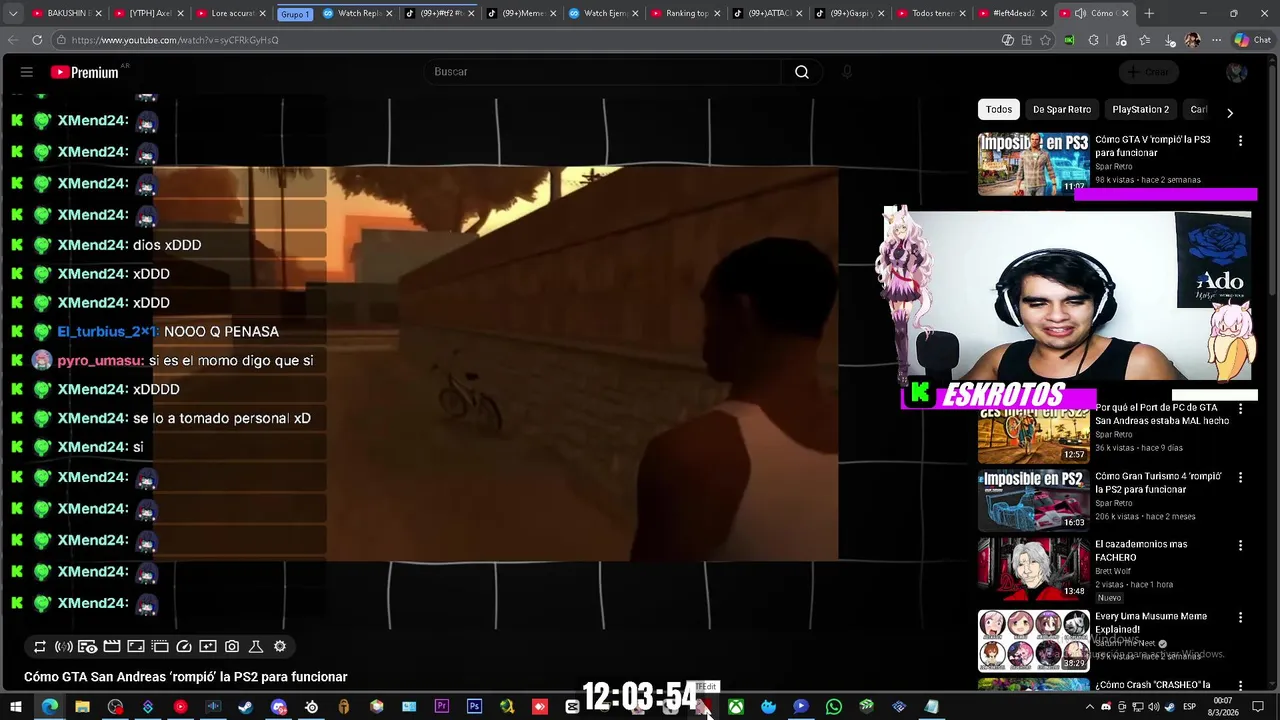Click the eye overlay icon in toolbar
This screenshot has height=720, width=1280.
pos(88,647)
